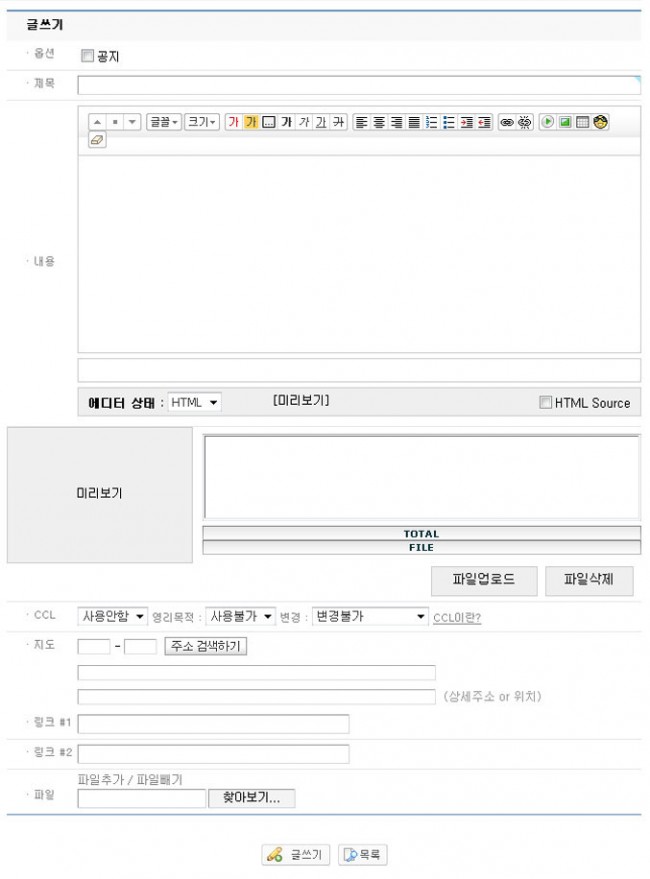Open the emoticon smiley picker
650x879 pixels.
[600, 122]
